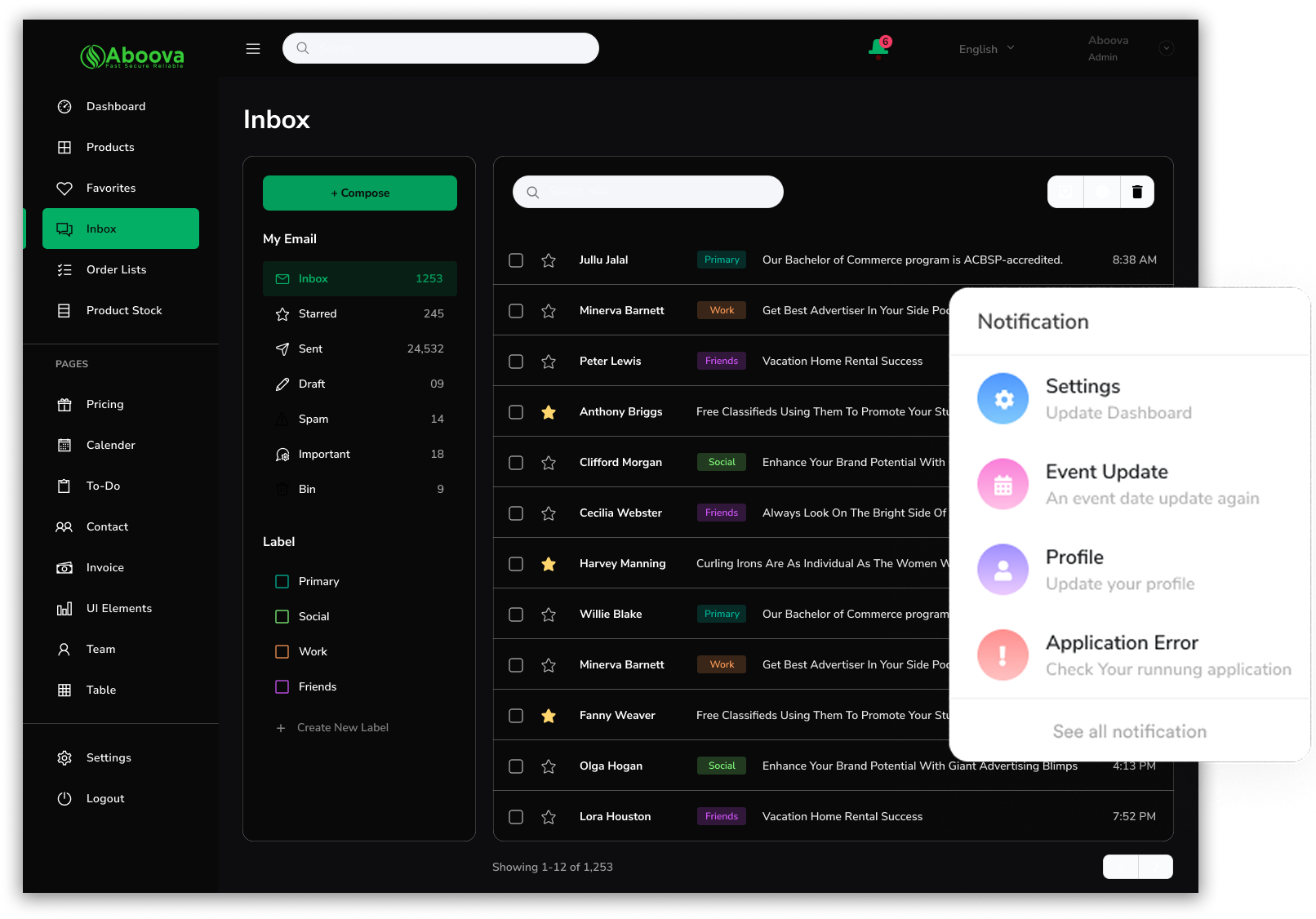Click the Table grid icon in sidebar
The image size is (1316, 919).
[64, 690]
